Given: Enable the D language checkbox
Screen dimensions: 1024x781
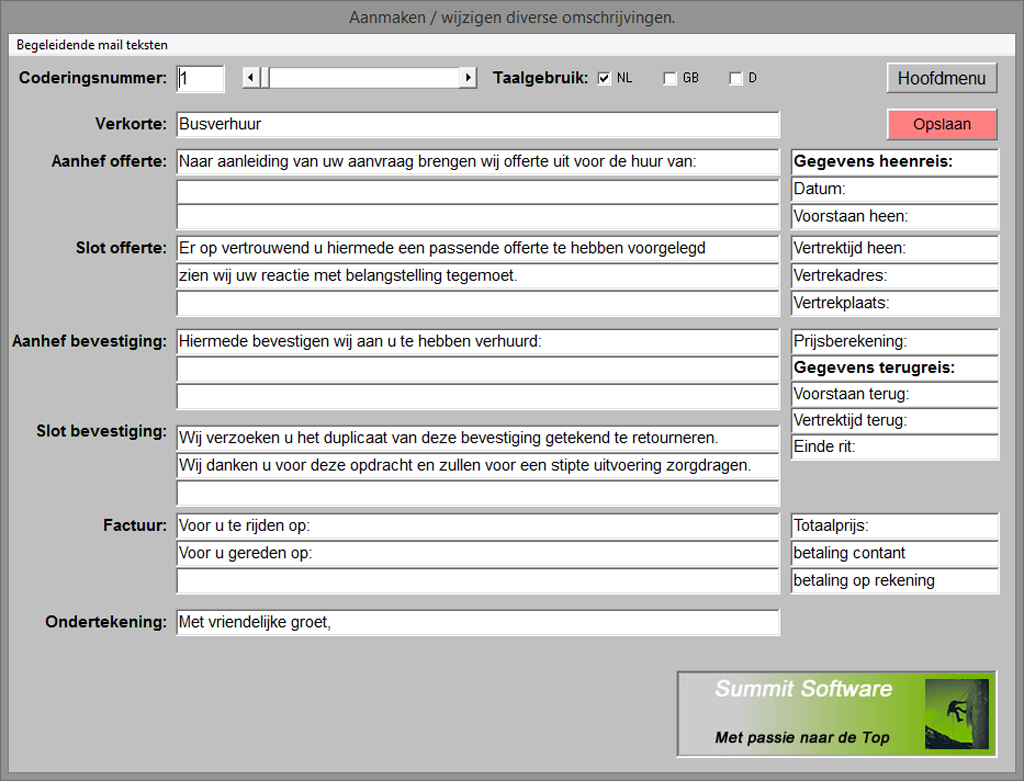Looking at the screenshot, I should 736,79.
